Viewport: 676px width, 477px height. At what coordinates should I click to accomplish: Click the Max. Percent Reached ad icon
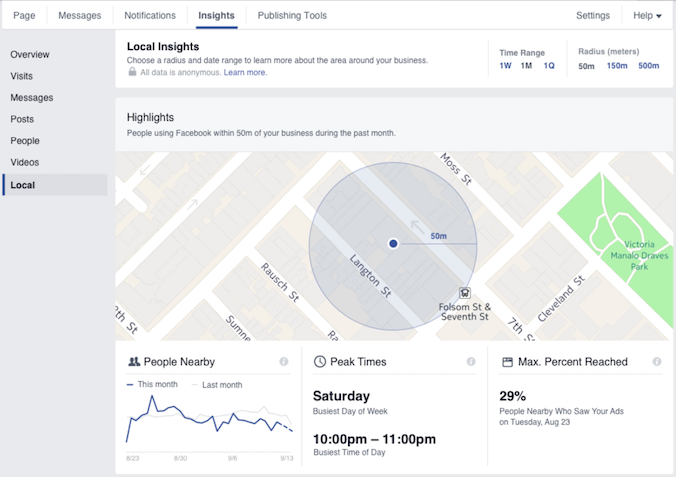coord(507,362)
